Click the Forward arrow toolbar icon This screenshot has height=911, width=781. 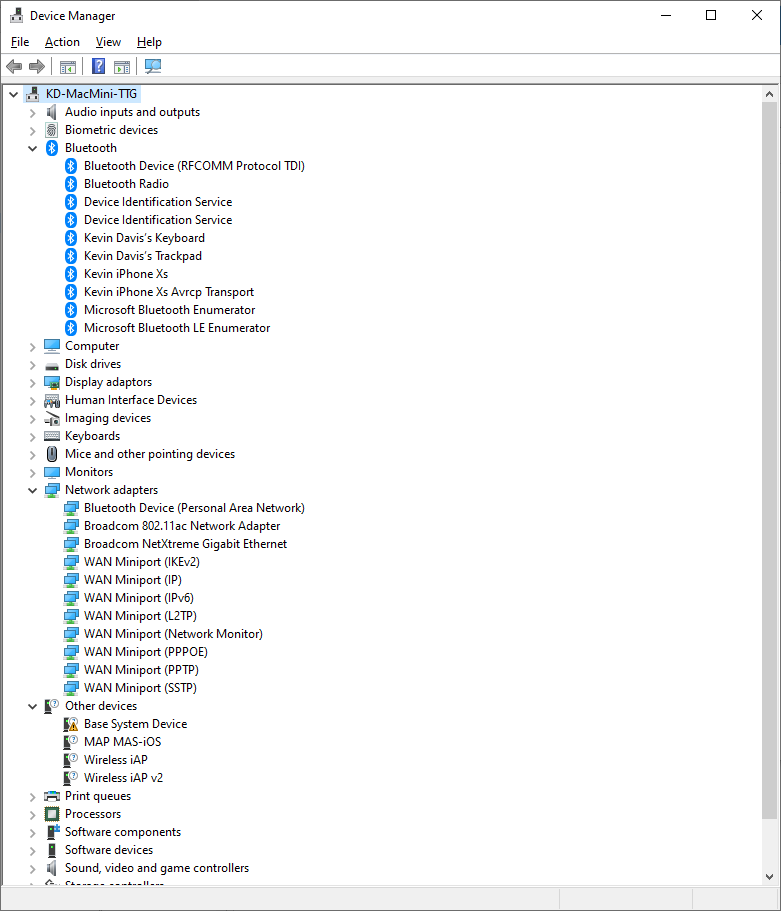click(37, 66)
